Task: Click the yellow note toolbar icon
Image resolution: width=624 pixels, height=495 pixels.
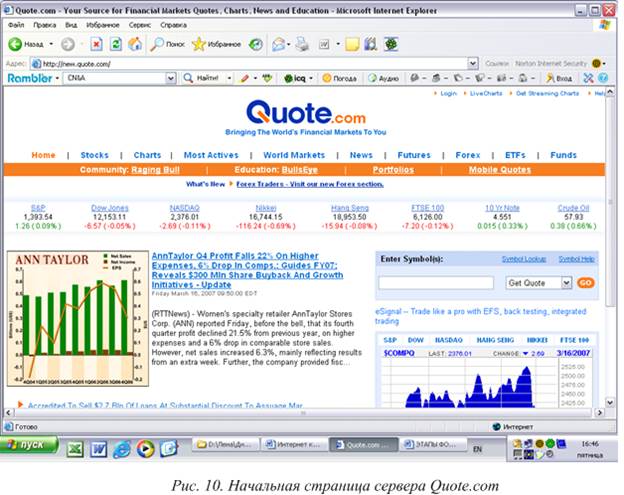Action: (352, 44)
